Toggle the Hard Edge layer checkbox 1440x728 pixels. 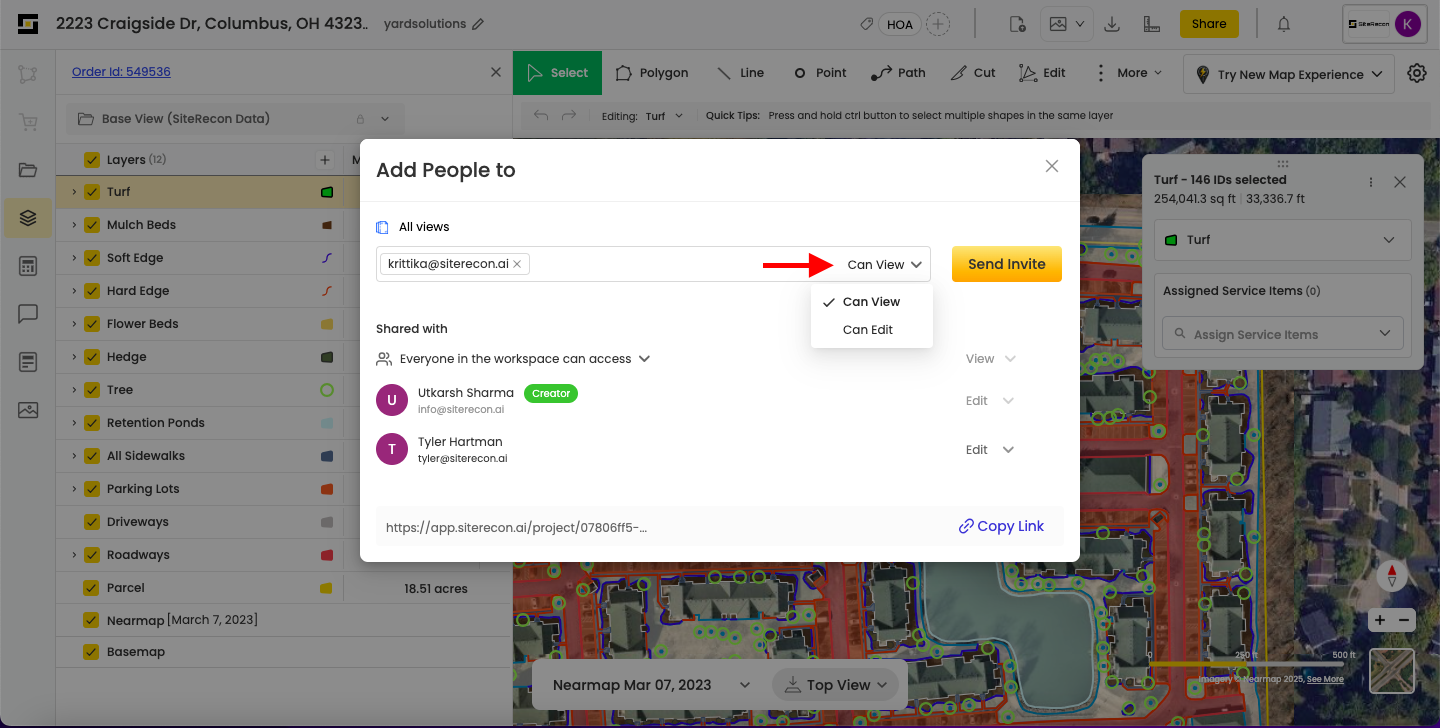click(x=92, y=291)
